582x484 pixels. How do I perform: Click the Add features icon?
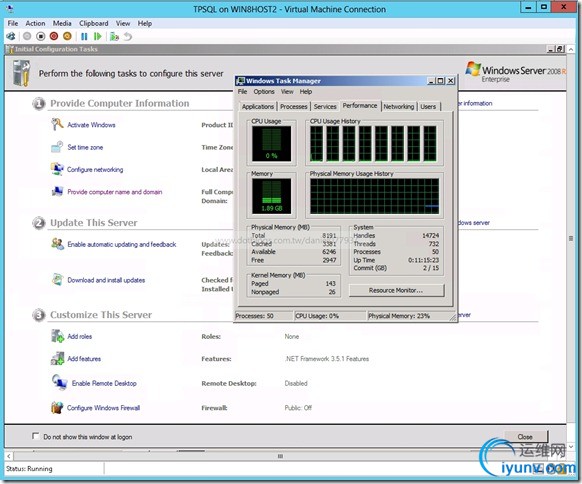(x=58, y=358)
